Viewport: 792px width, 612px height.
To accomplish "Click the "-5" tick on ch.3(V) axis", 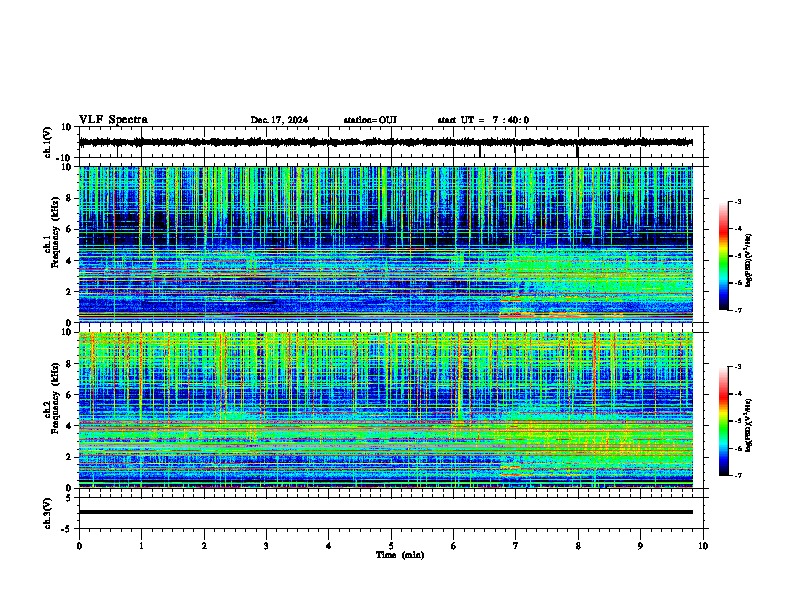I will click(67, 529).
